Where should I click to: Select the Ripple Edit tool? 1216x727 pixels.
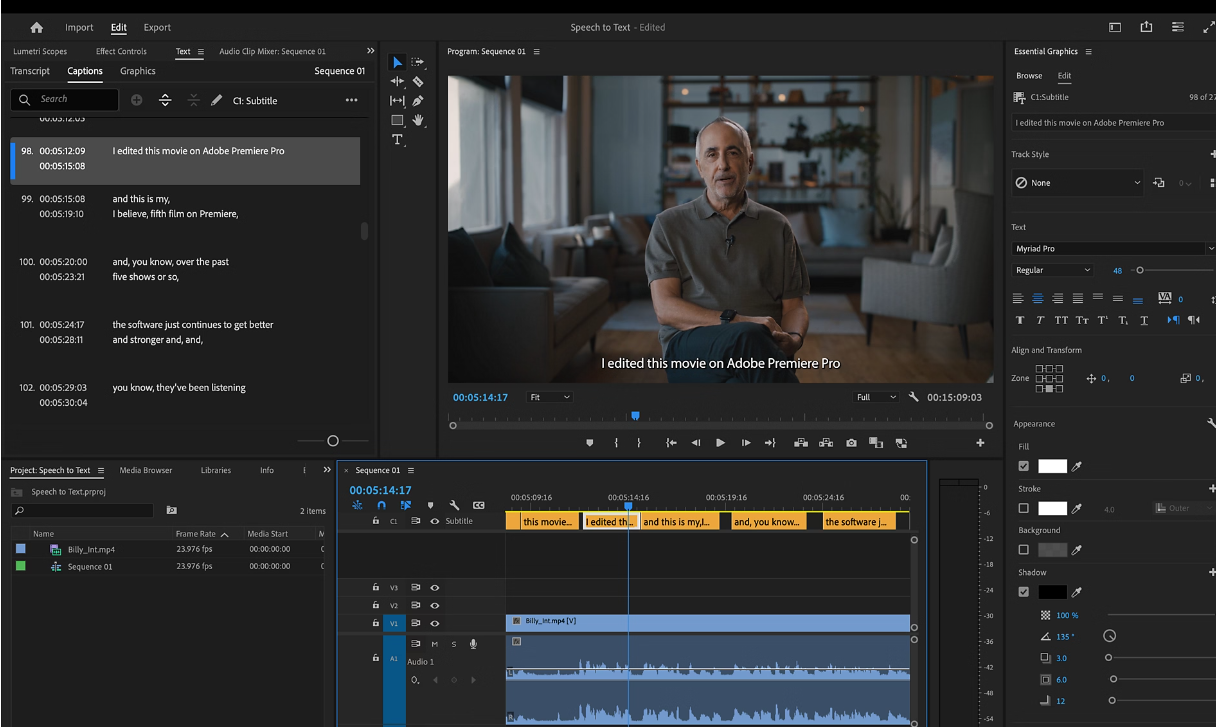[397, 81]
